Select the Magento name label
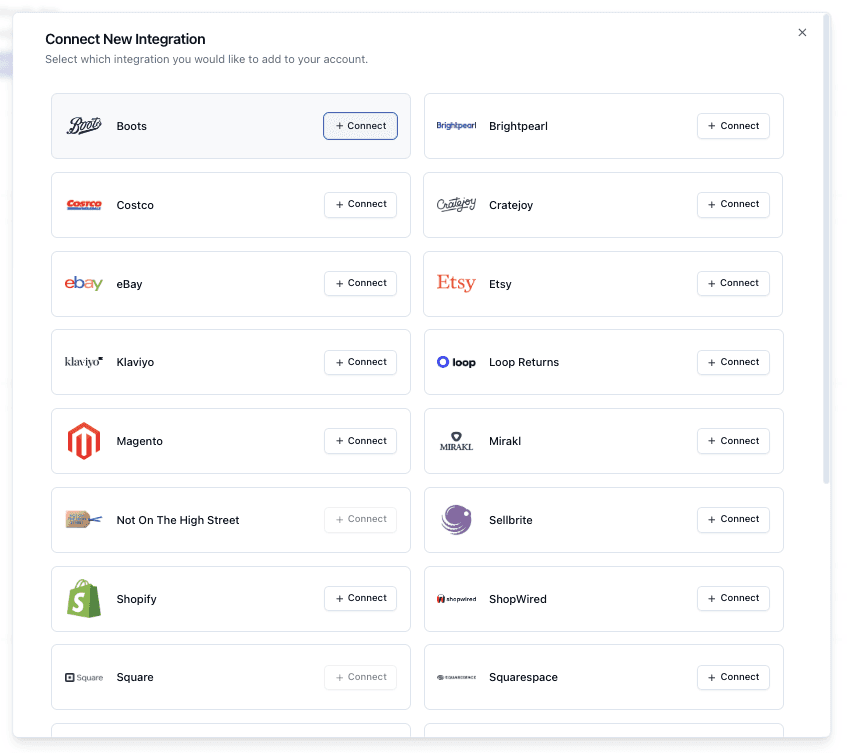847x753 pixels. point(139,441)
